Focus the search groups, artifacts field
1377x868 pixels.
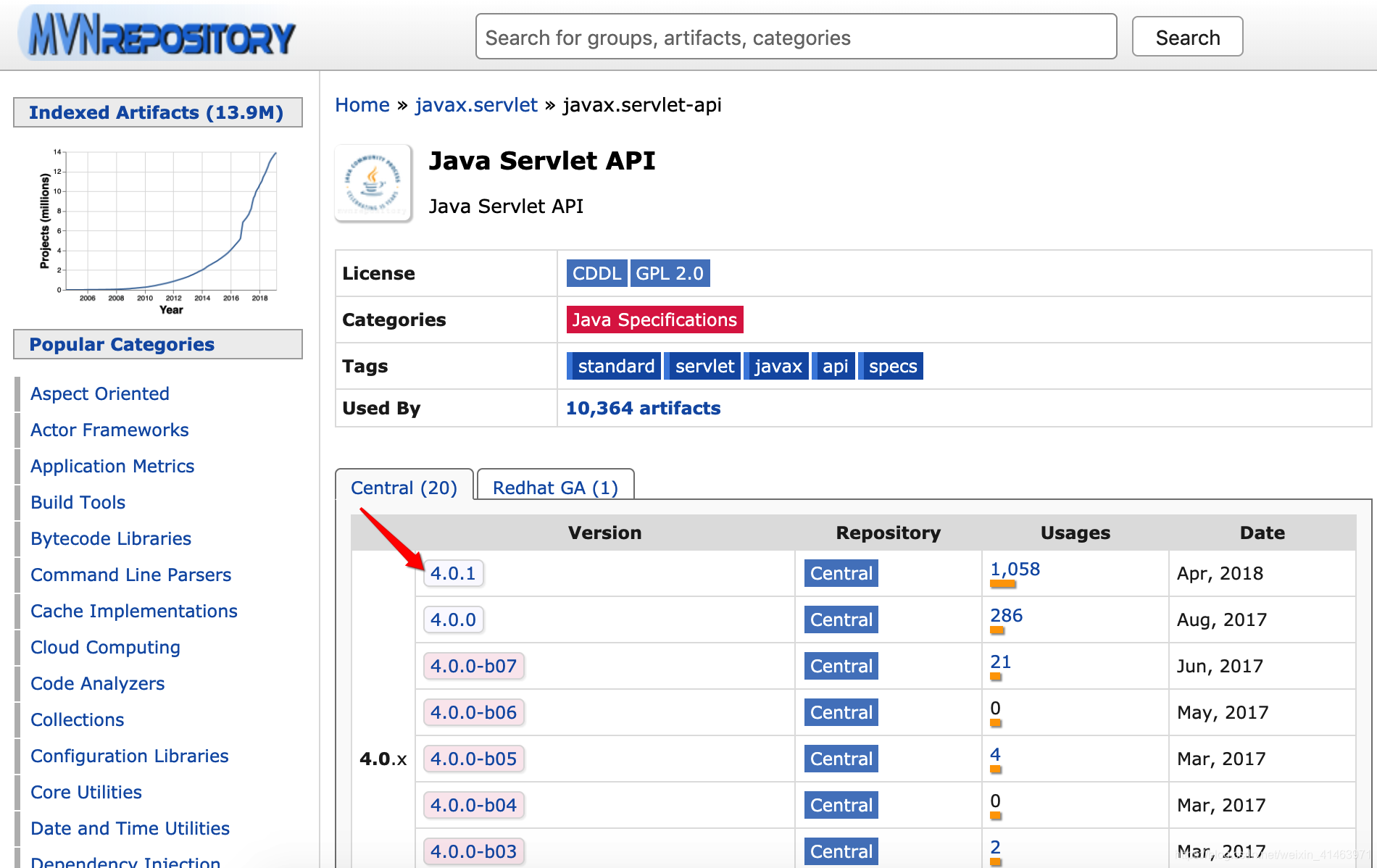pyautogui.click(x=796, y=37)
